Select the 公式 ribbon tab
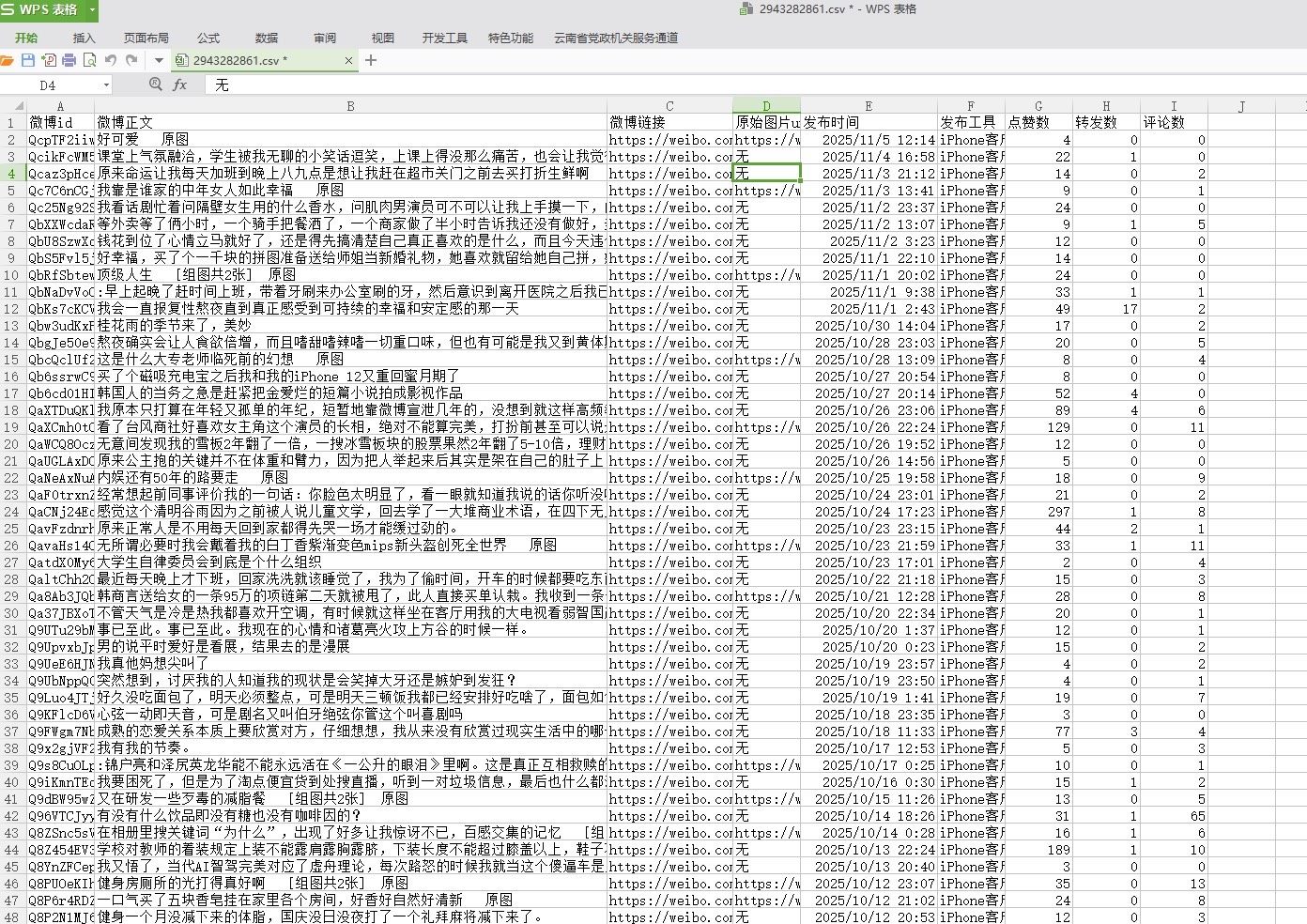The height and width of the screenshot is (924, 1307). pos(208,38)
